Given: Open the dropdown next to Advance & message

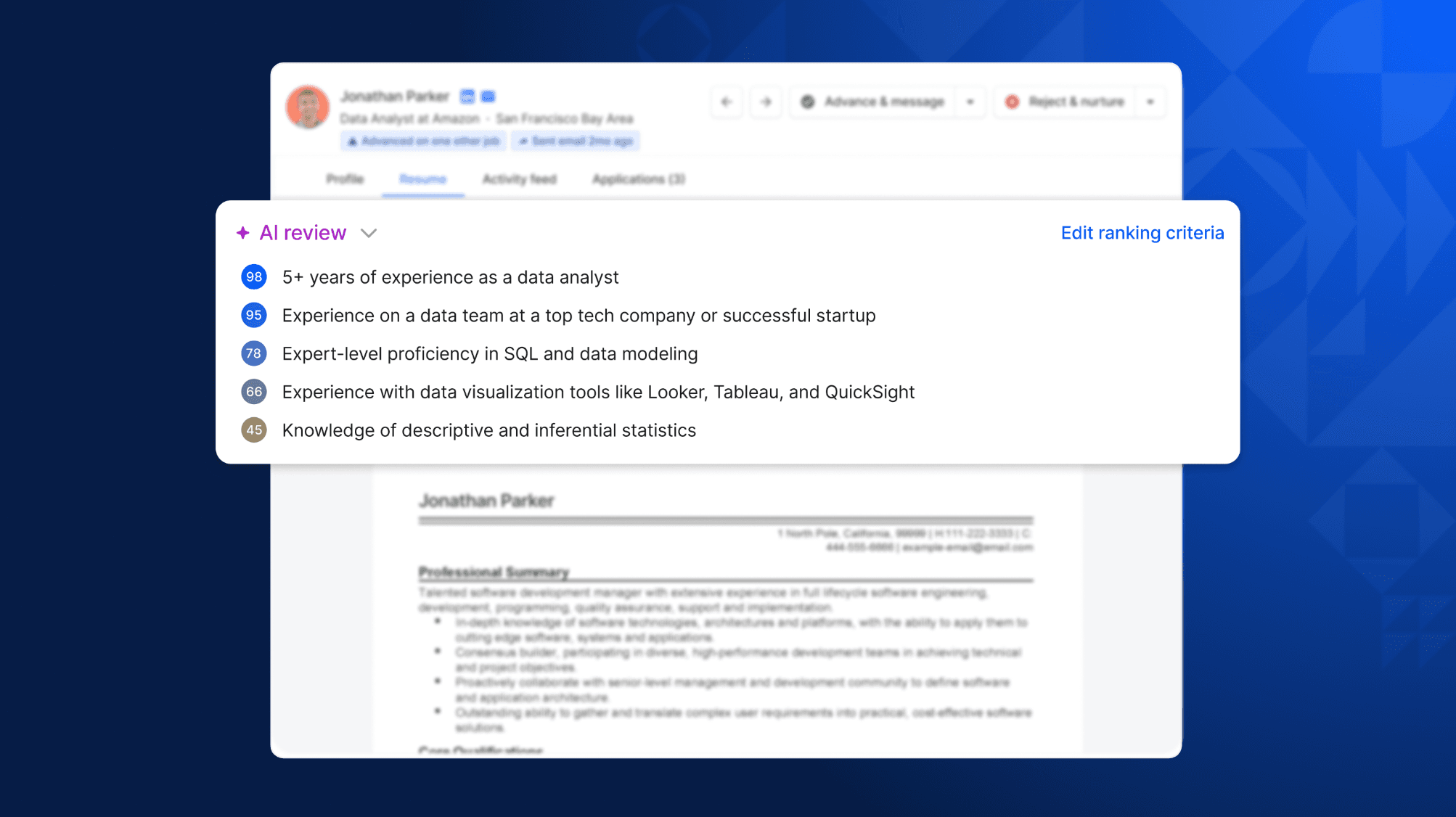Looking at the screenshot, I should [970, 102].
